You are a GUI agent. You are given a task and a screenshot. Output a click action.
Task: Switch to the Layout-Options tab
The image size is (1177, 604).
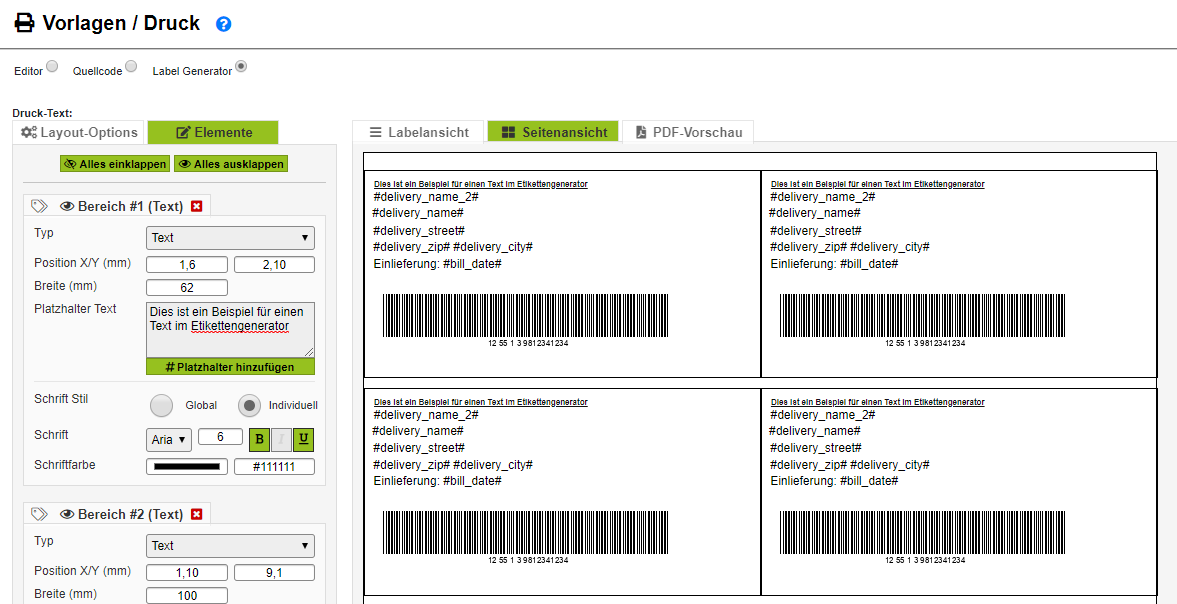point(80,133)
